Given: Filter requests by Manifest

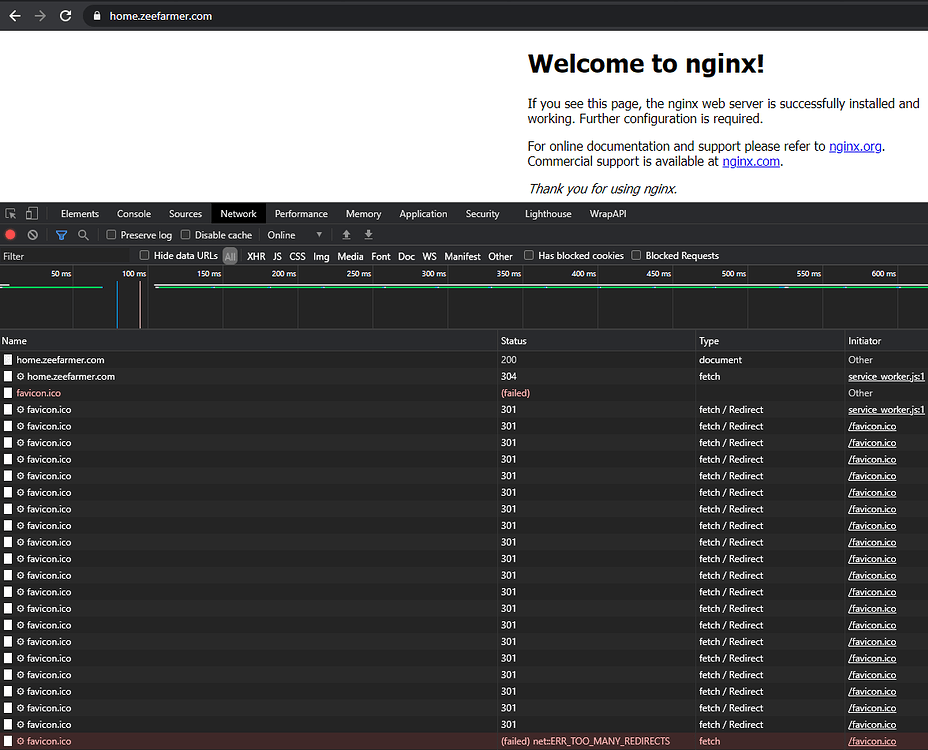Looking at the screenshot, I should pyautogui.click(x=463, y=256).
